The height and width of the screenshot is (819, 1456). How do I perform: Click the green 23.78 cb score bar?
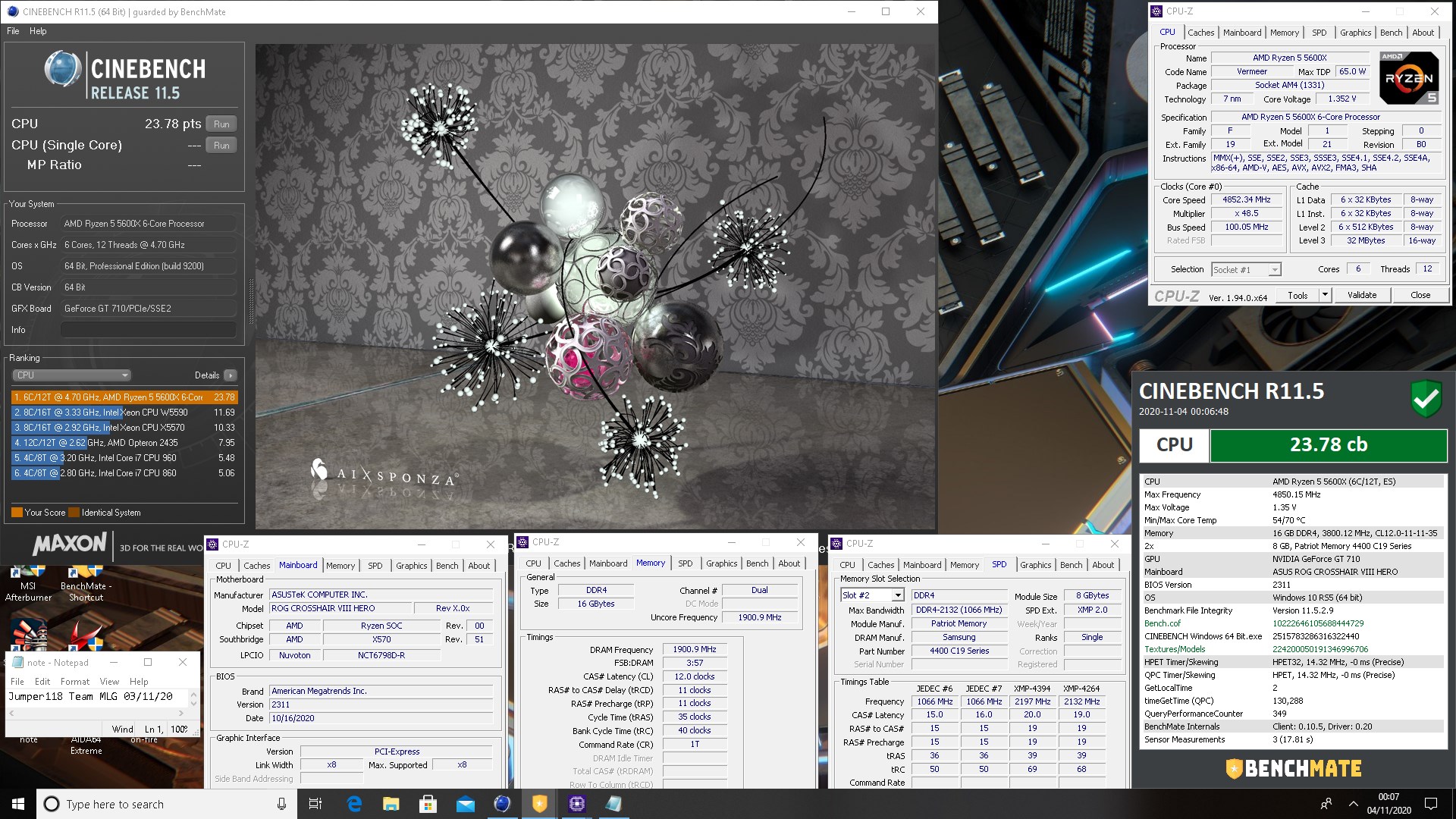tap(1328, 446)
